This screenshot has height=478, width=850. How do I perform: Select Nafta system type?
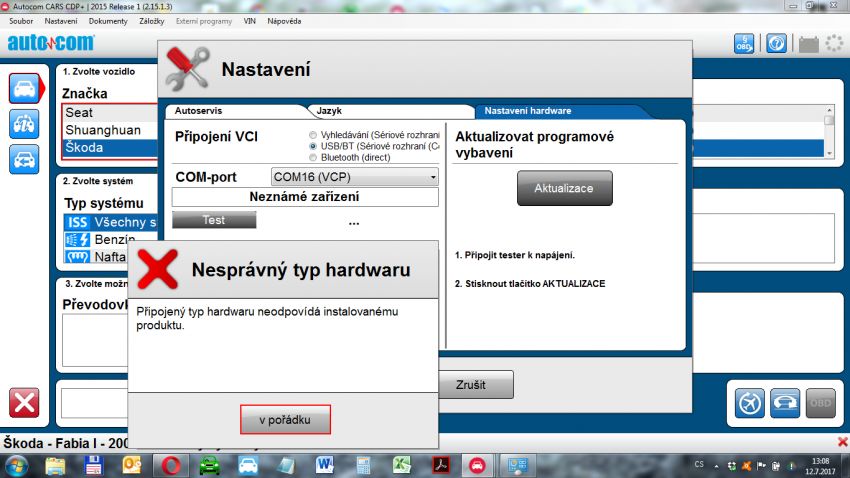click(x=96, y=256)
